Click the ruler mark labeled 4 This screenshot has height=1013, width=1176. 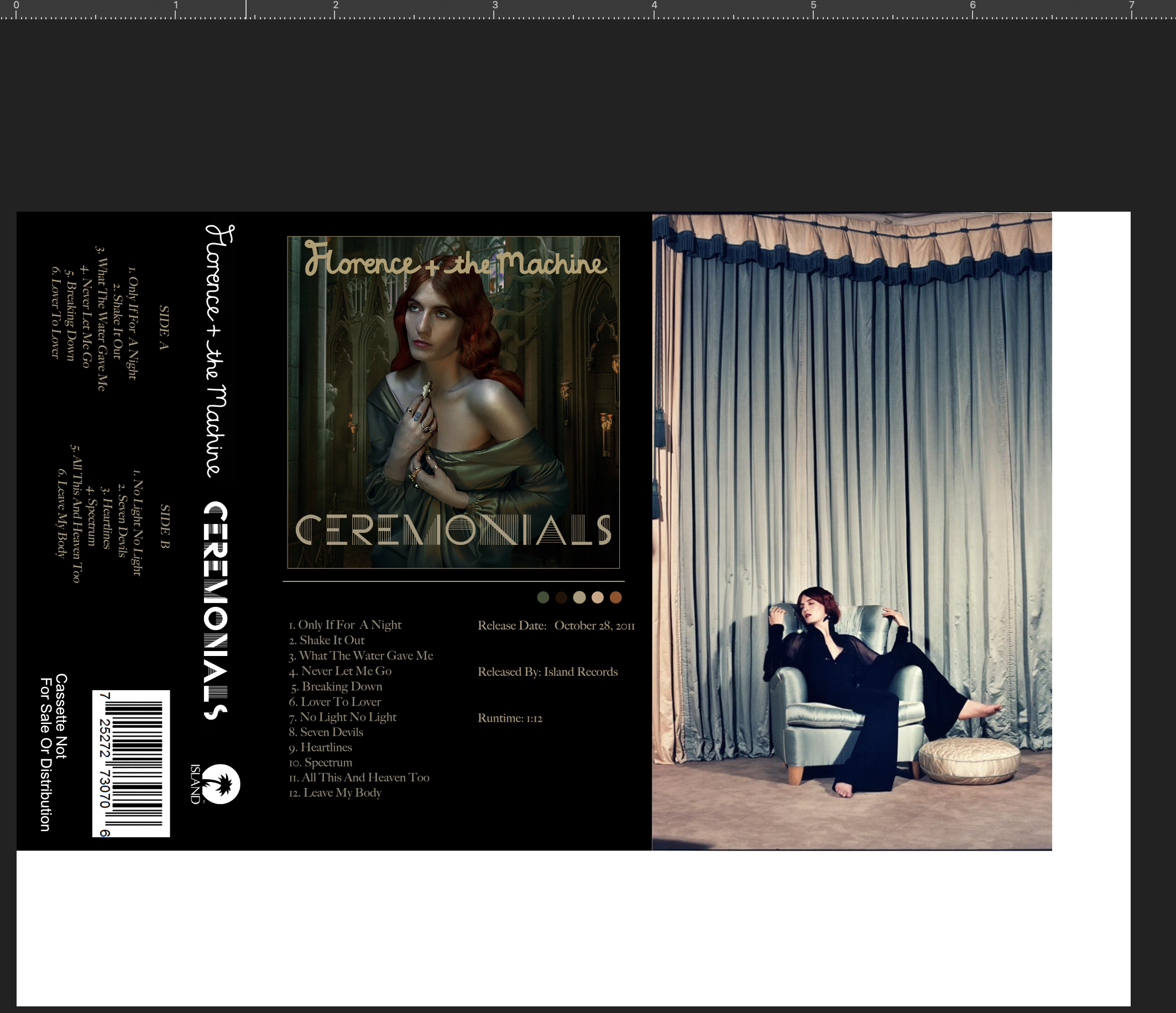point(654,5)
